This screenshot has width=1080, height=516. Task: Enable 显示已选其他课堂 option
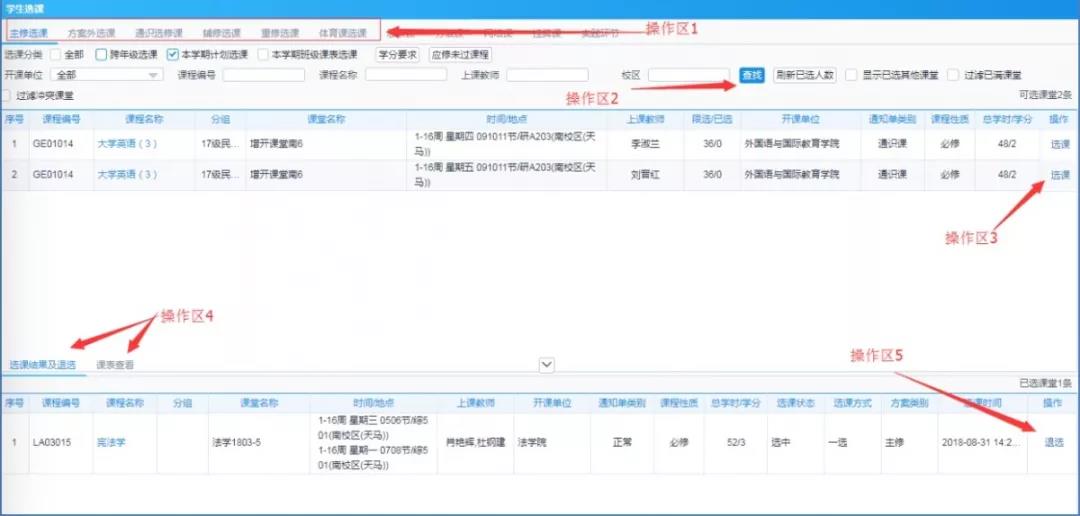pos(851,75)
